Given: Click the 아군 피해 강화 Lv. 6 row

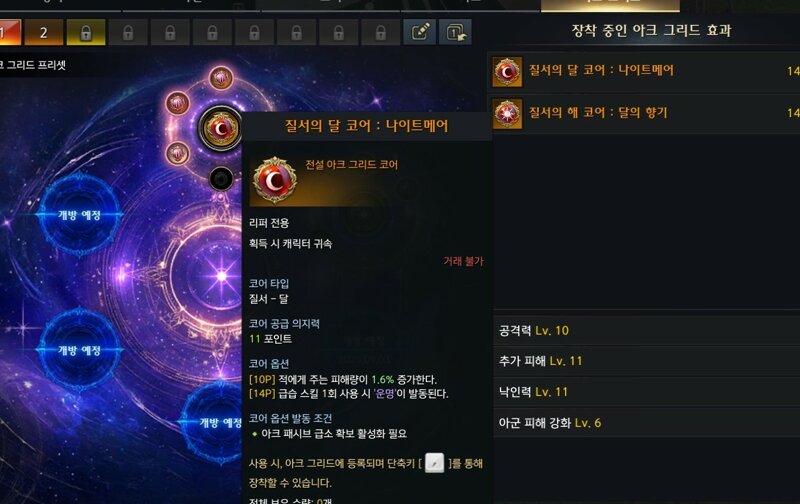Looking at the screenshot, I should pyautogui.click(x=646, y=422).
